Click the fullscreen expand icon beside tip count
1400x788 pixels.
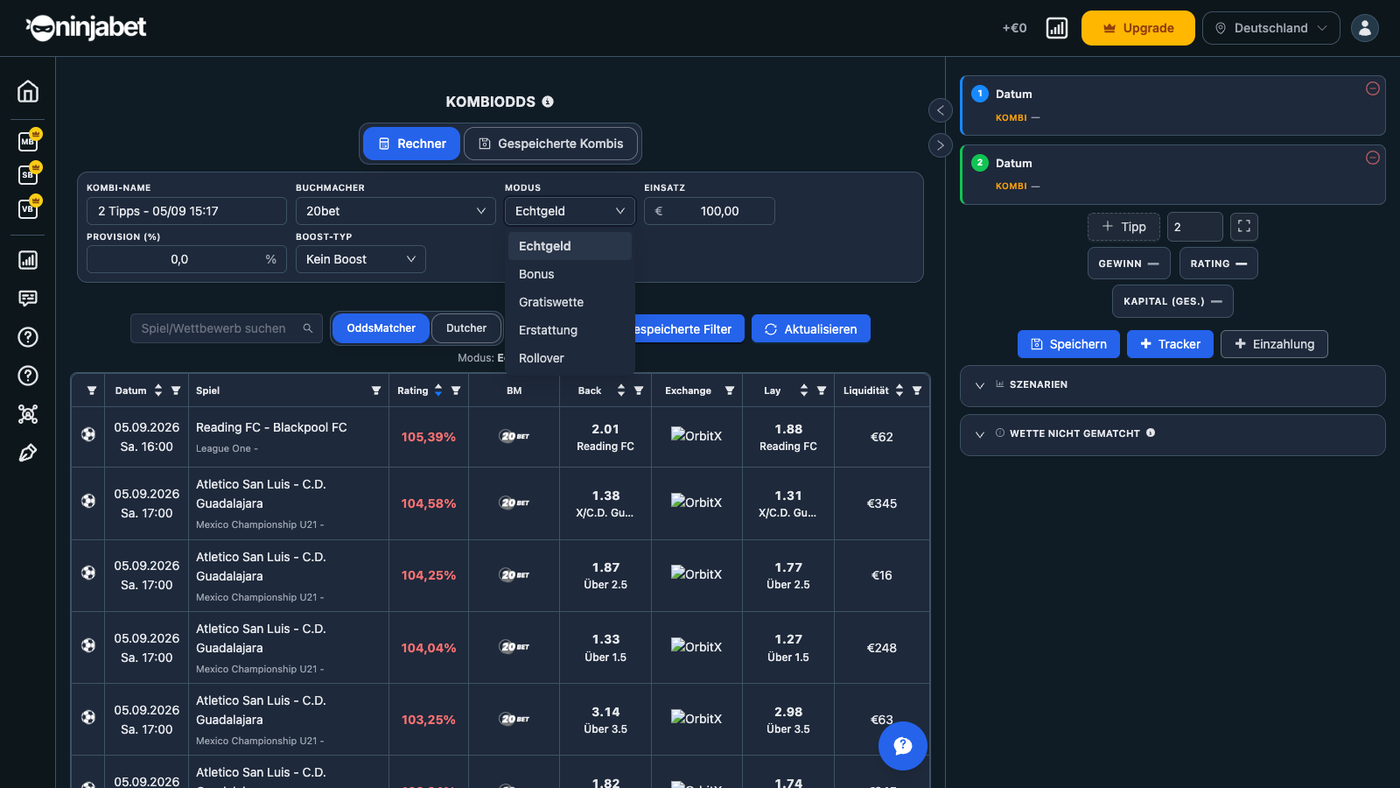1244,227
